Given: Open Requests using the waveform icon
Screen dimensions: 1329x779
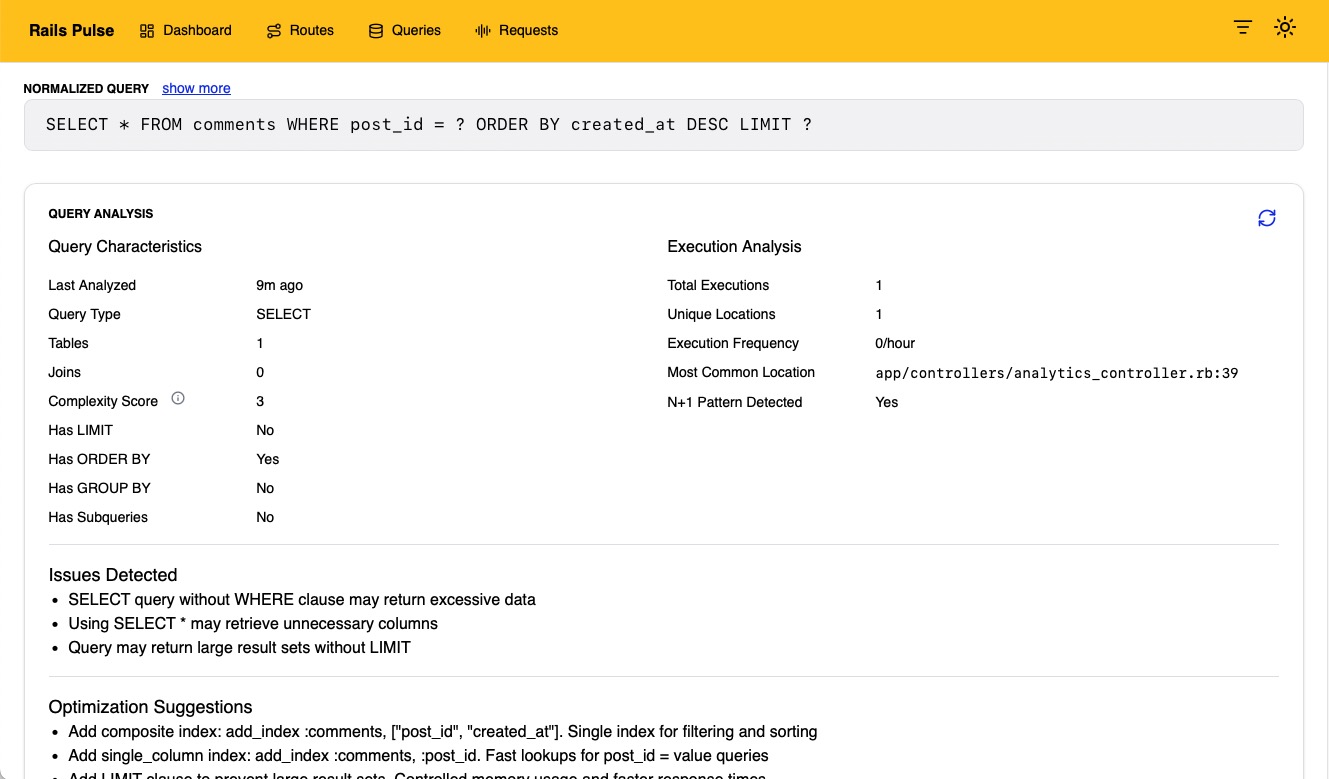Looking at the screenshot, I should pos(483,30).
